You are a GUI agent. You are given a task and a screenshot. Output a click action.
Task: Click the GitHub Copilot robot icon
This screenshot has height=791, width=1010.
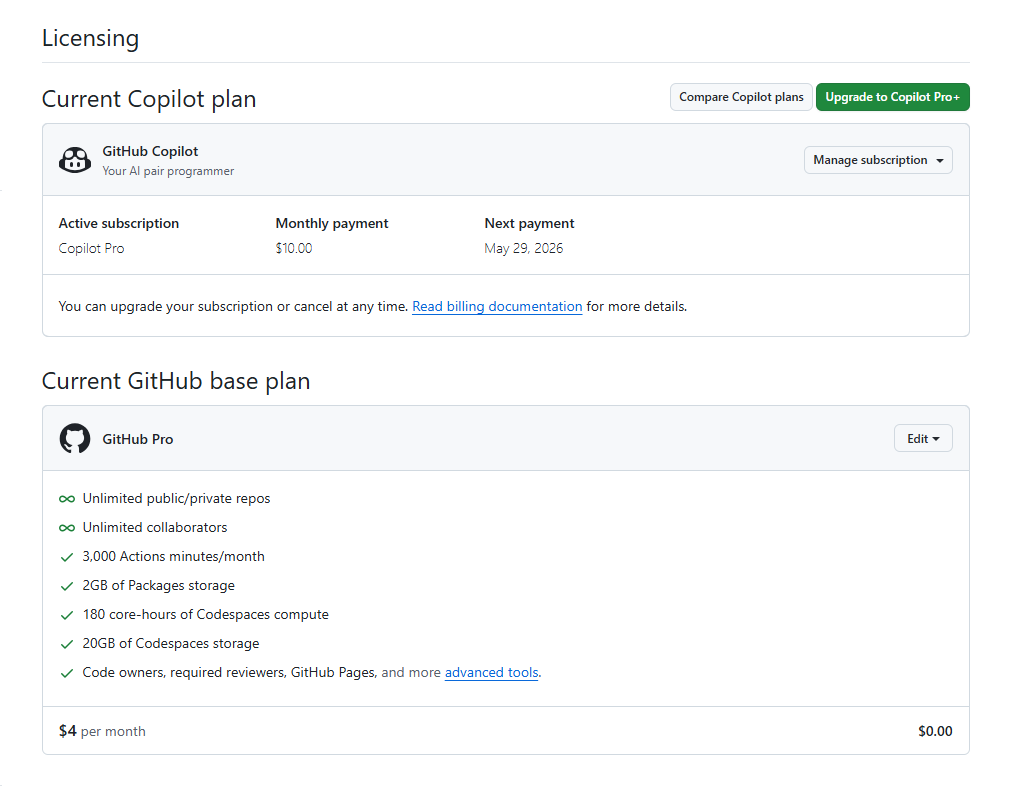coord(75,160)
